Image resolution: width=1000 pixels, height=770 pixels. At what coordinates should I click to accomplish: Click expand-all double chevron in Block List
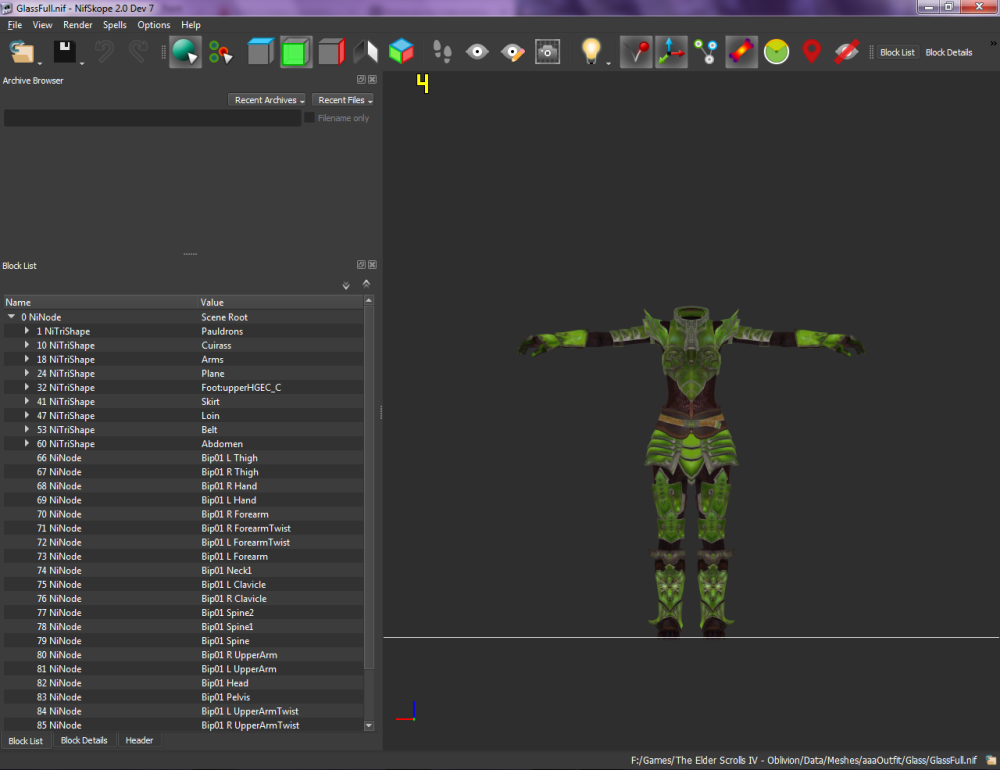346,285
